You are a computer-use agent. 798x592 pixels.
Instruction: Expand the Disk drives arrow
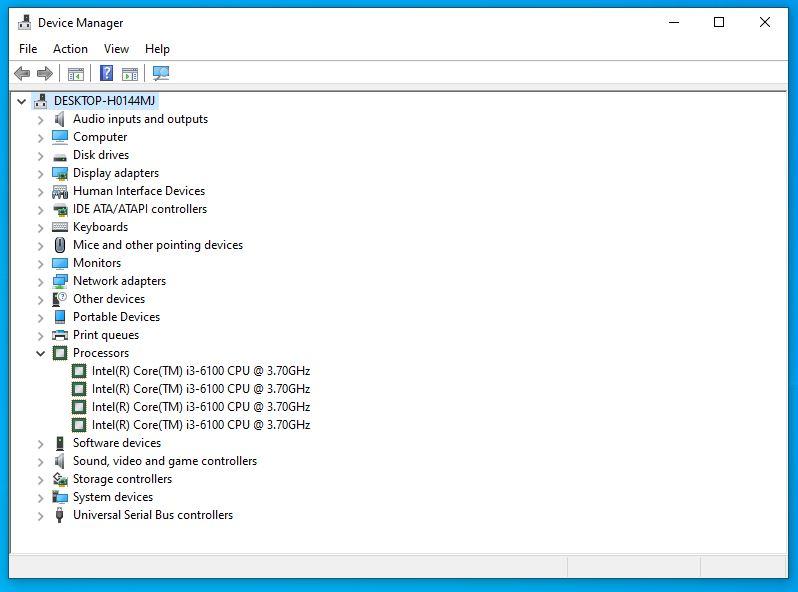41,156
